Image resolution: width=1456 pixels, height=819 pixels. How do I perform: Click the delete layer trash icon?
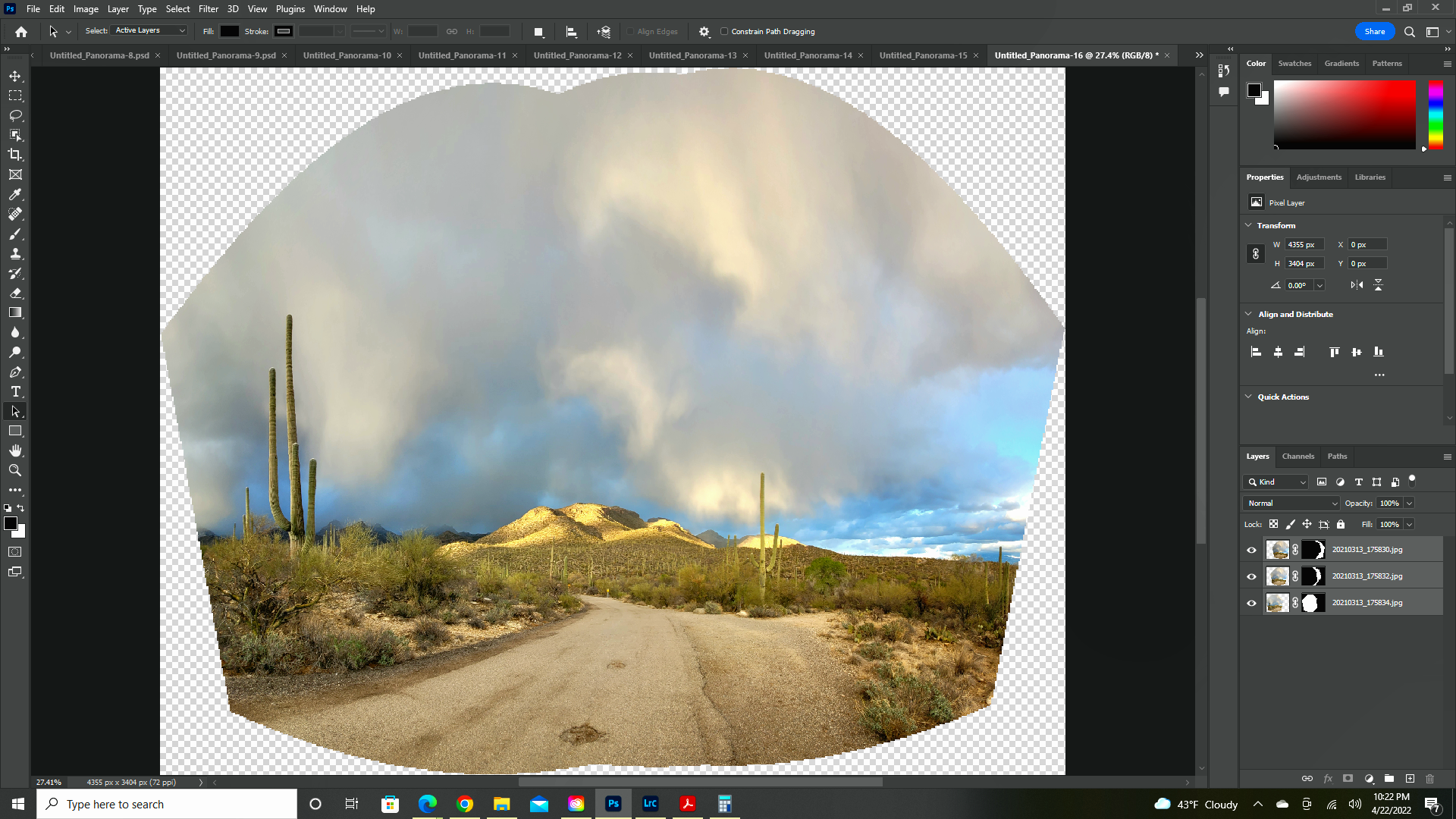coord(1430,779)
